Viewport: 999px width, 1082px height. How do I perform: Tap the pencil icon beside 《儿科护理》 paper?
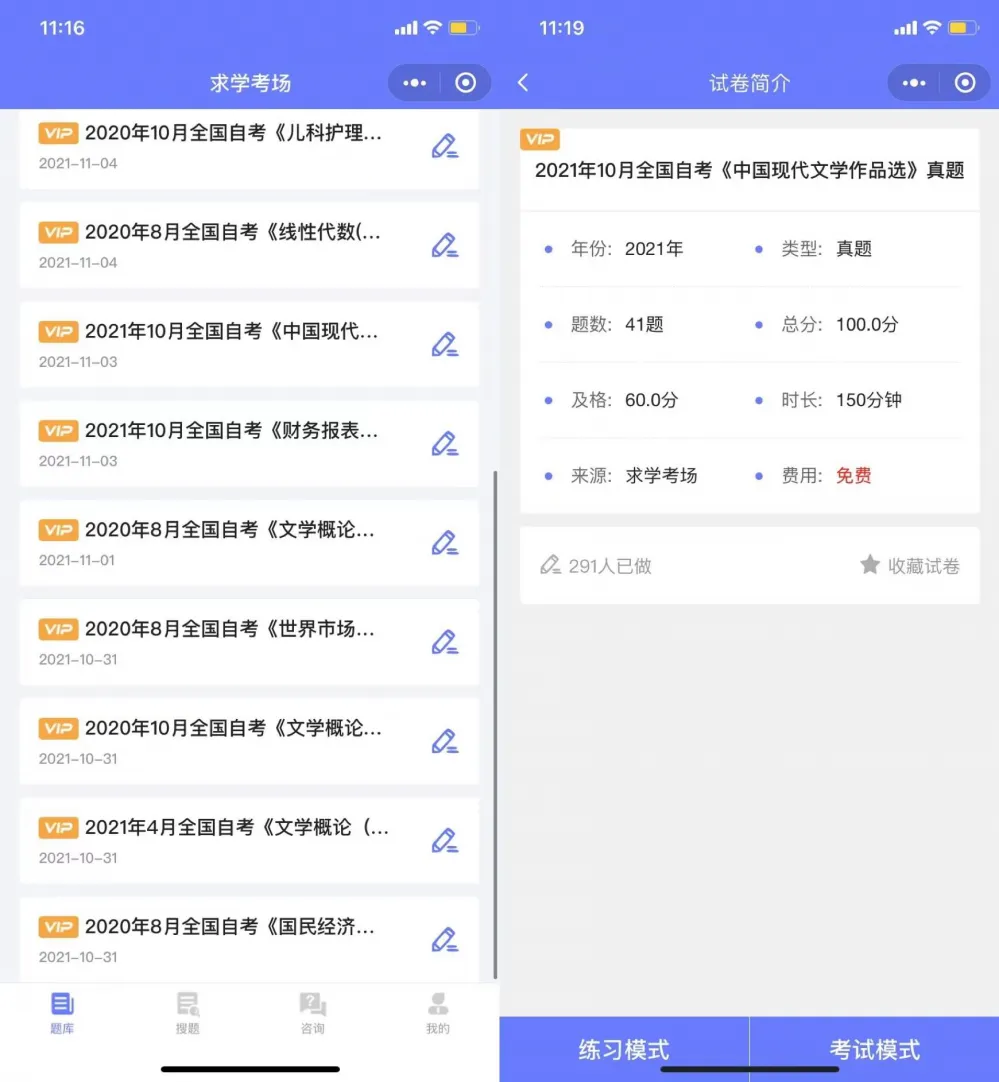[446, 146]
